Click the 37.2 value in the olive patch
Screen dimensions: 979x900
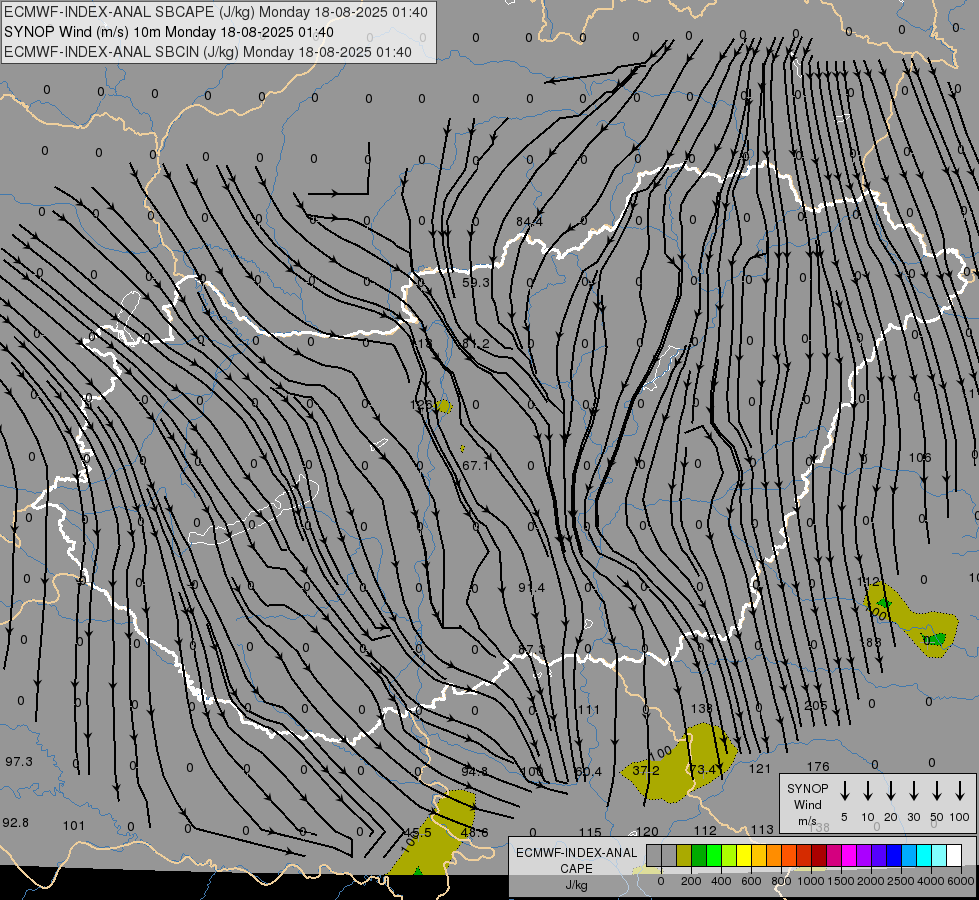[x=646, y=771]
